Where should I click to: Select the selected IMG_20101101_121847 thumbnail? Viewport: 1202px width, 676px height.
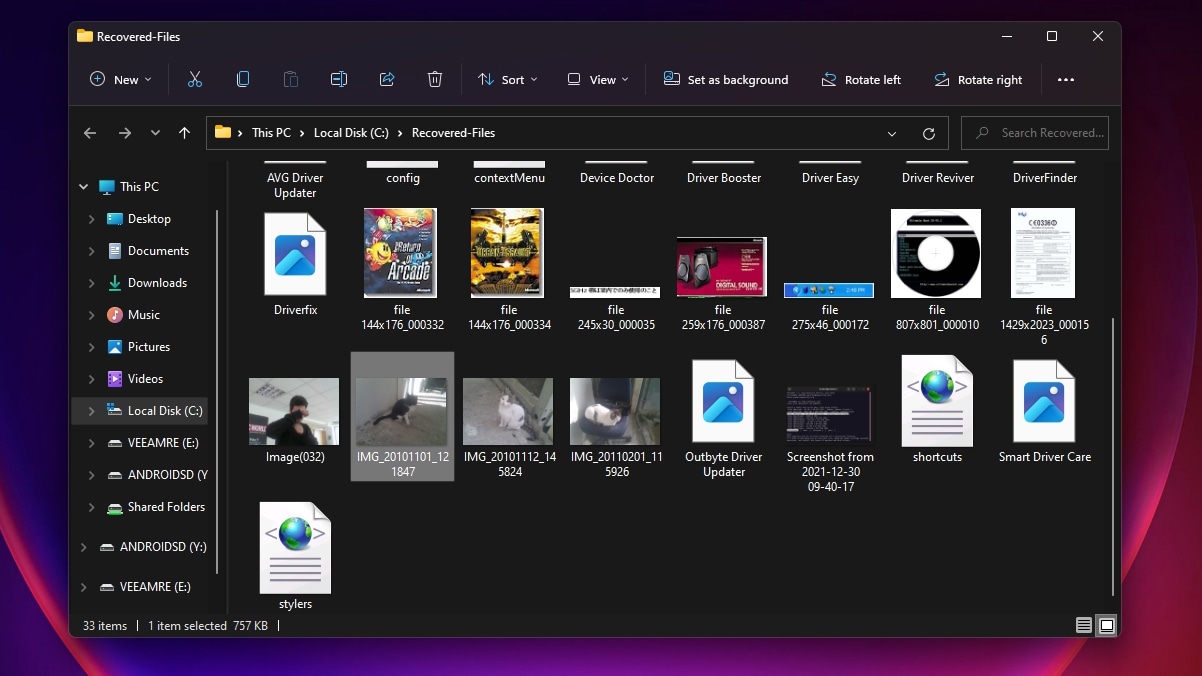point(401,411)
